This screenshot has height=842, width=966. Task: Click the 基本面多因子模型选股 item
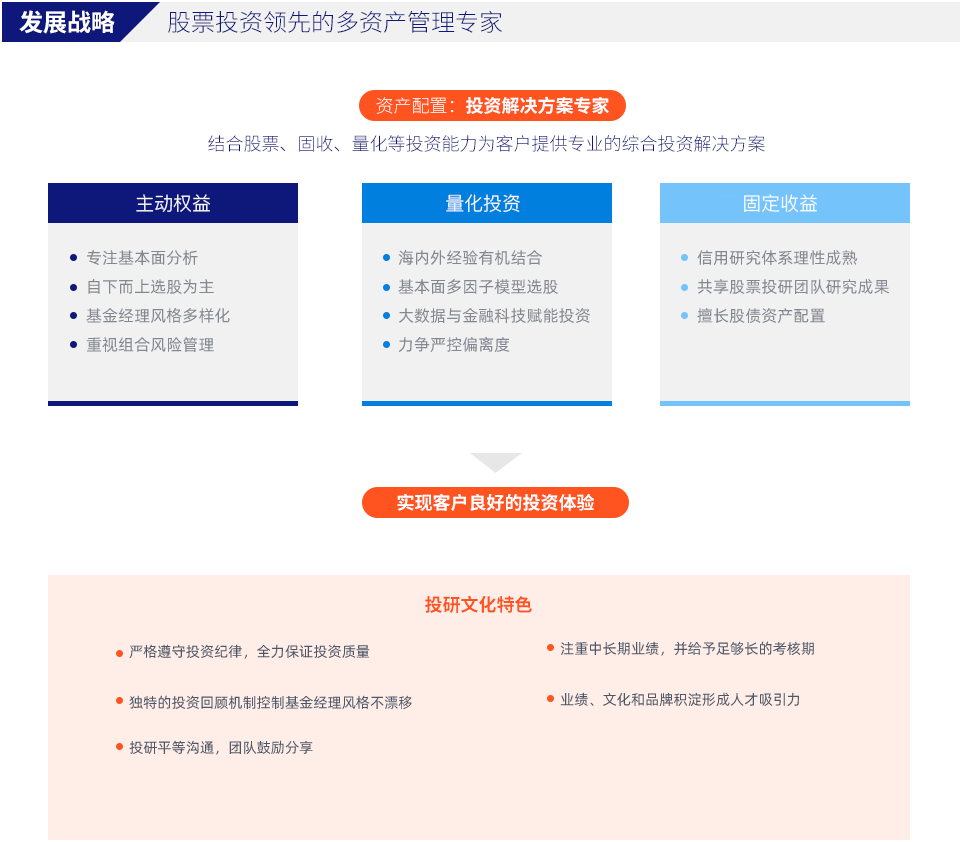coord(478,287)
